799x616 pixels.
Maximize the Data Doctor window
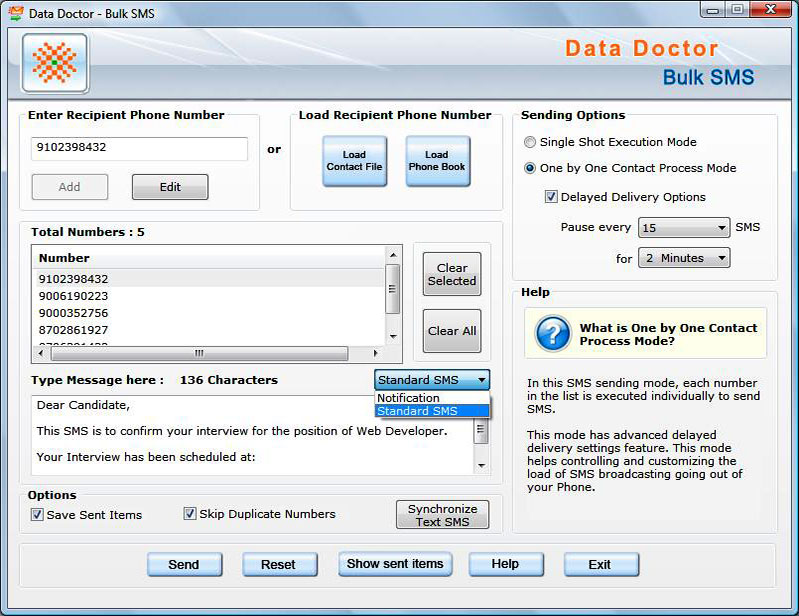tap(737, 10)
